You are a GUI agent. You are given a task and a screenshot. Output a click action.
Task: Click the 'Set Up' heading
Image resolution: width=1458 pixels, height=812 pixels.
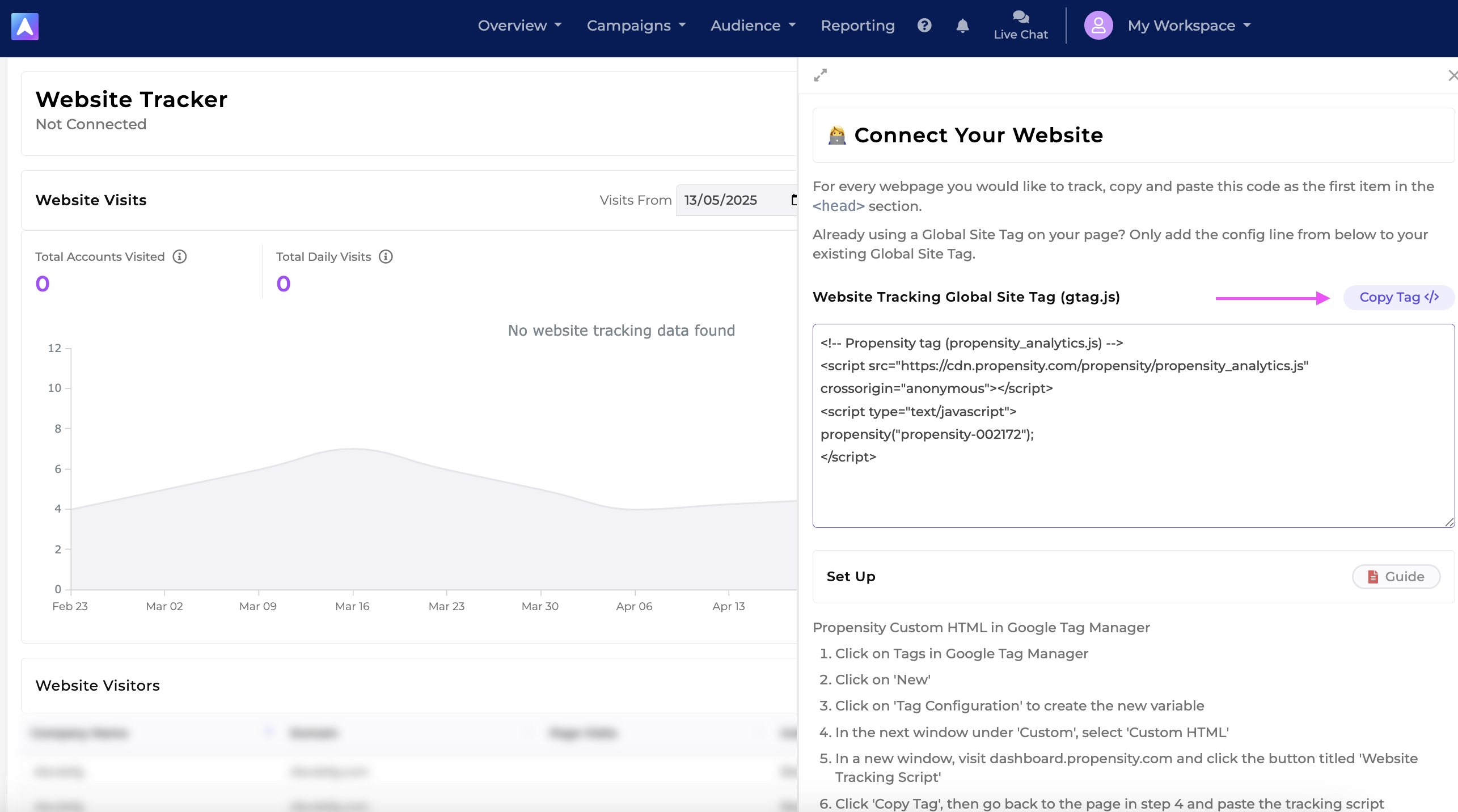click(851, 577)
